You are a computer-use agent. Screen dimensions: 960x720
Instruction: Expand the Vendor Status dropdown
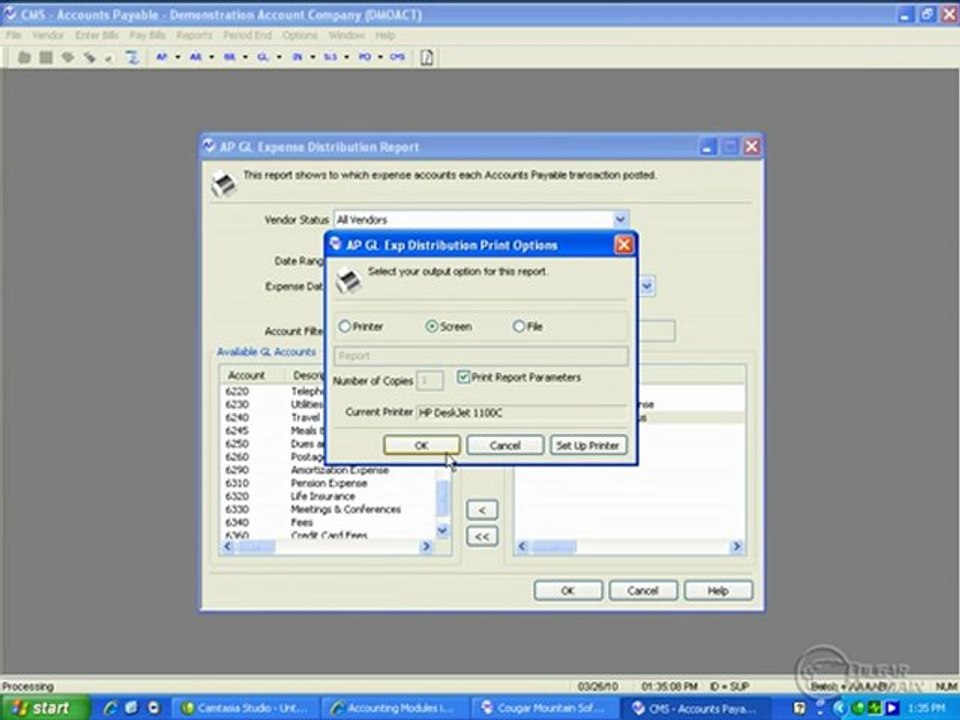(x=620, y=219)
